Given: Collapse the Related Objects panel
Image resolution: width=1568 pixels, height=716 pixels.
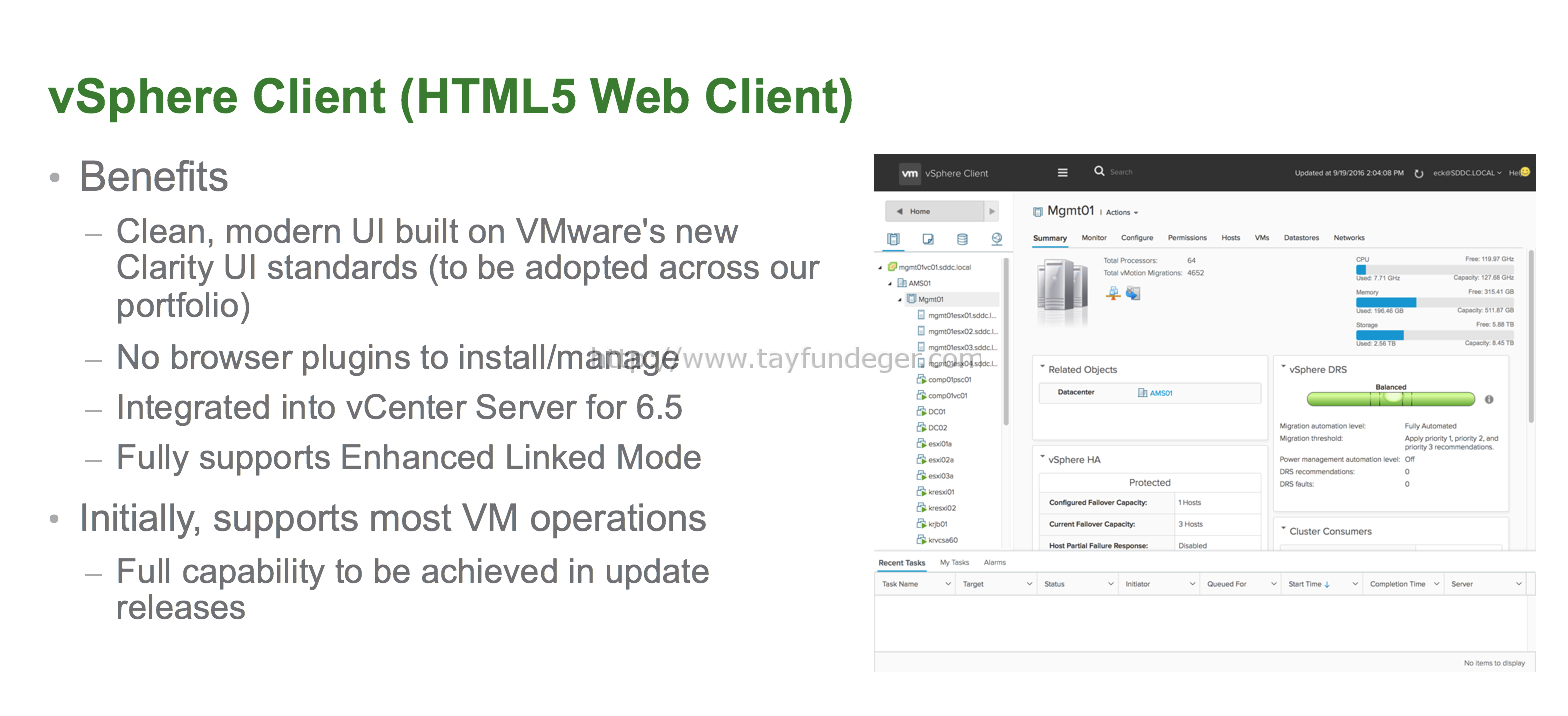Looking at the screenshot, I should 1042,368.
